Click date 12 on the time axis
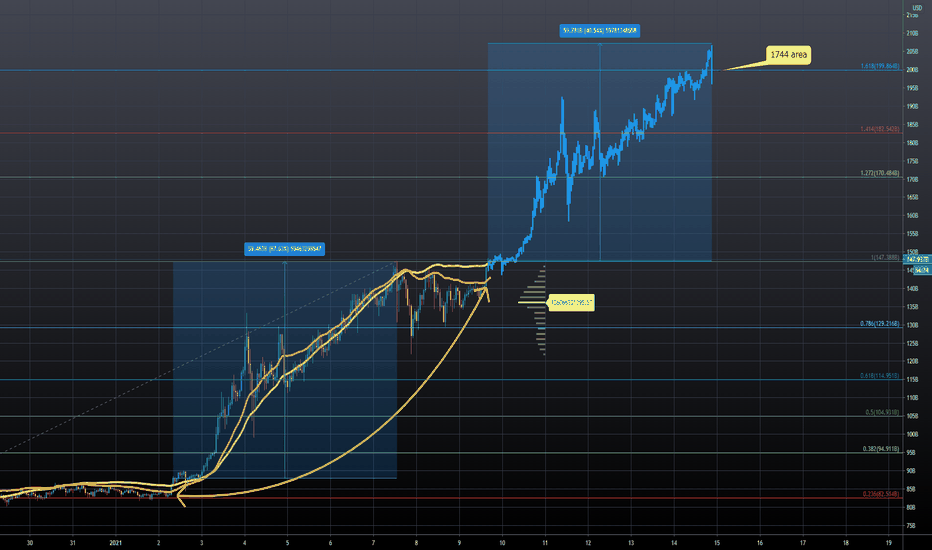Viewport: 932px width, 550px height. click(x=588, y=543)
